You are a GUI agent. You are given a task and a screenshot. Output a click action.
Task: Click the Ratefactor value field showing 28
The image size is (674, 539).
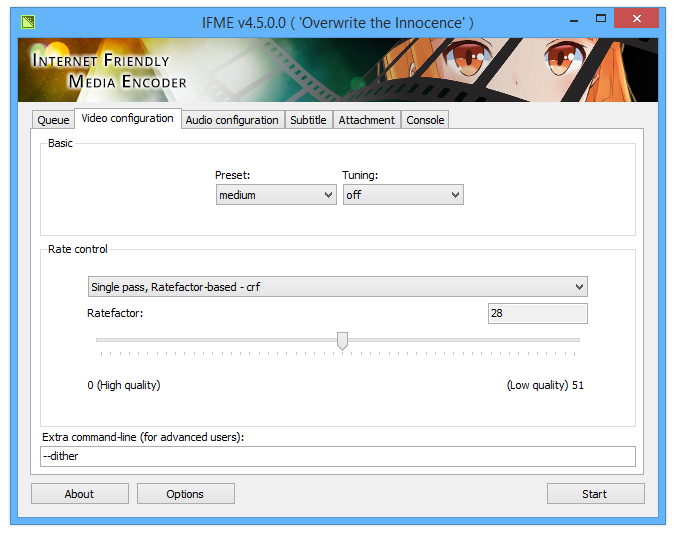pyautogui.click(x=537, y=313)
